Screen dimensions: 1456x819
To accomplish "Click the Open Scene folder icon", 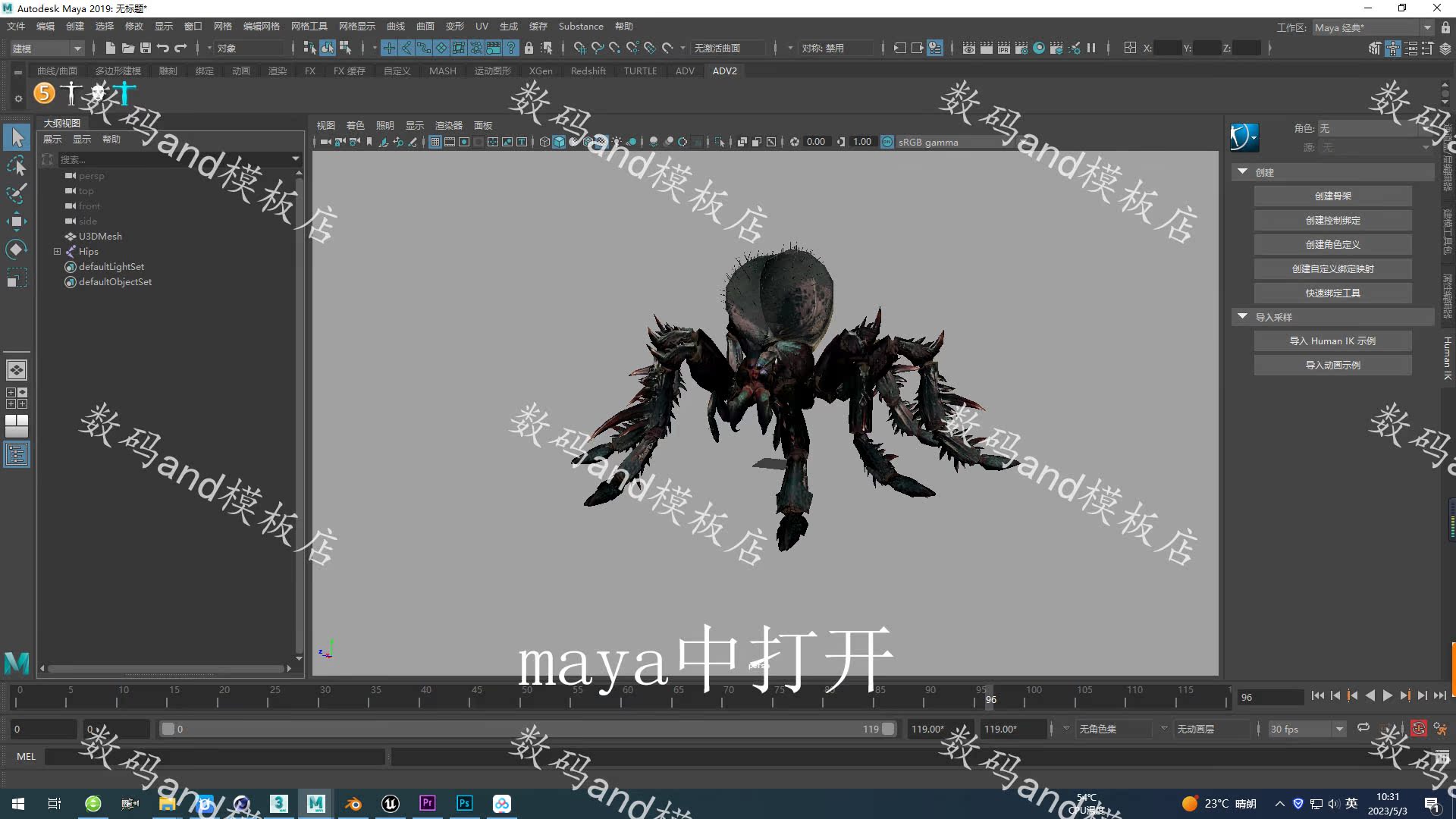I will (128, 48).
